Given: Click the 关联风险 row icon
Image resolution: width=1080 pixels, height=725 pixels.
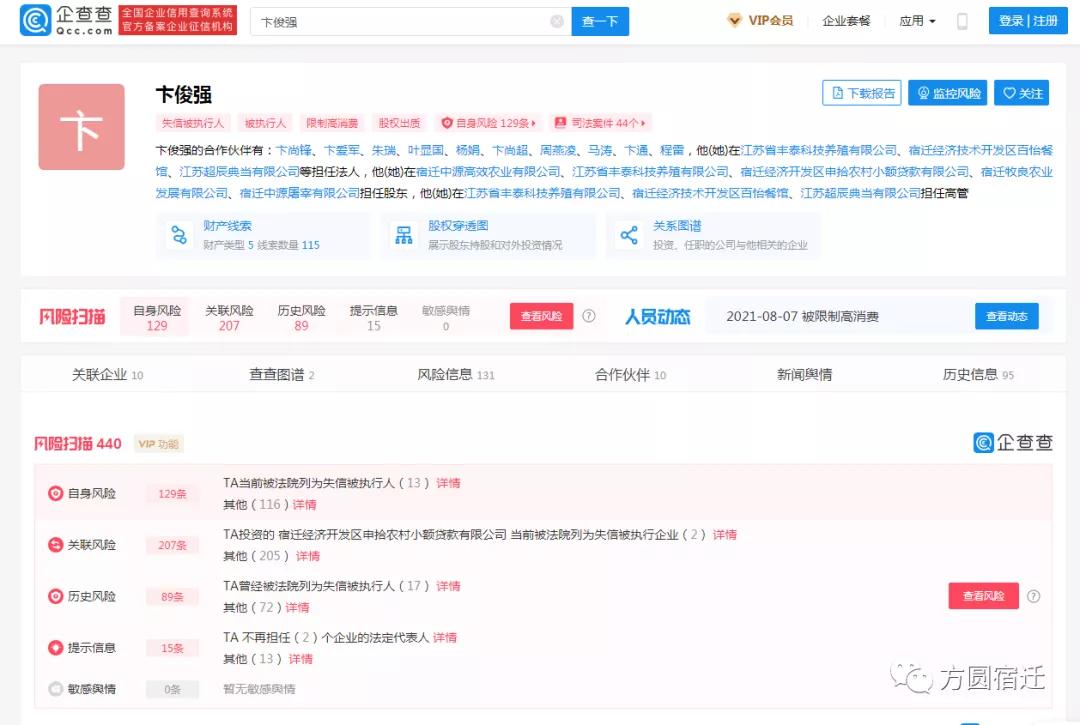Looking at the screenshot, I should point(55,545).
